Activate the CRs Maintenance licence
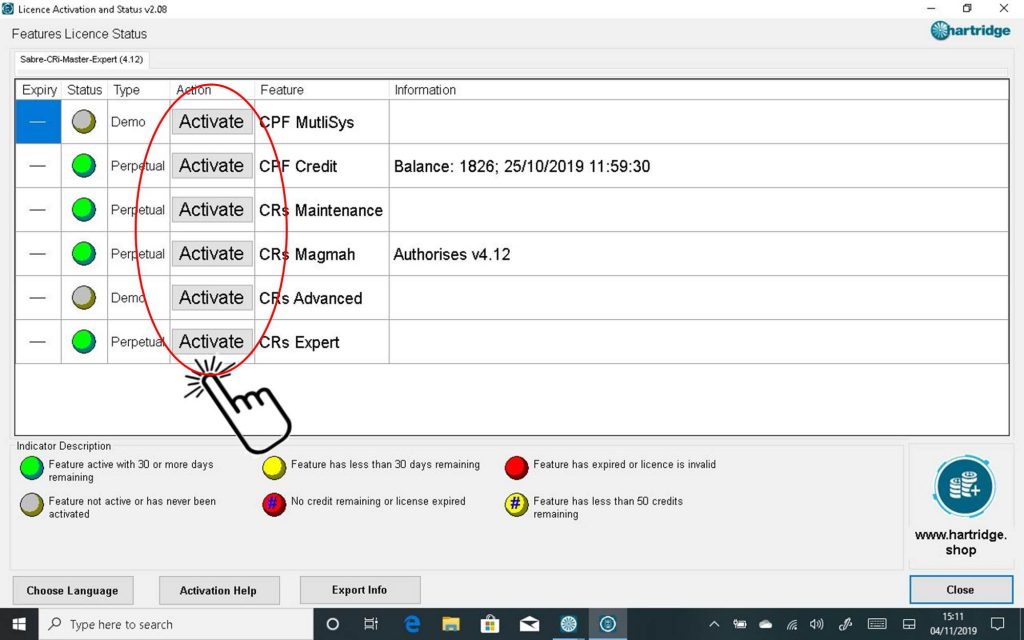Image resolution: width=1024 pixels, height=640 pixels. click(x=212, y=210)
